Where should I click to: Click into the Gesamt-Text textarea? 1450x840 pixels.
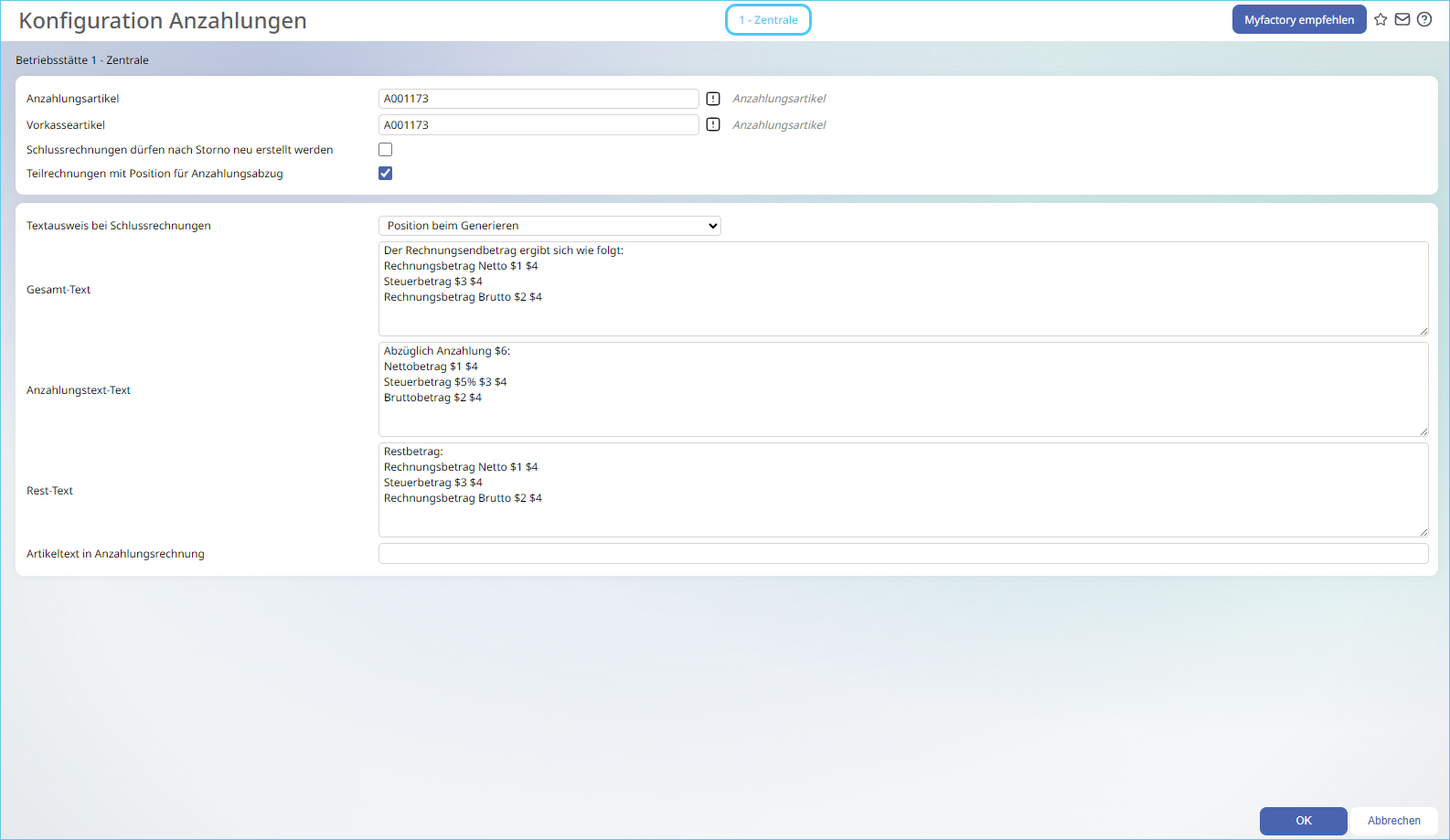click(903, 289)
